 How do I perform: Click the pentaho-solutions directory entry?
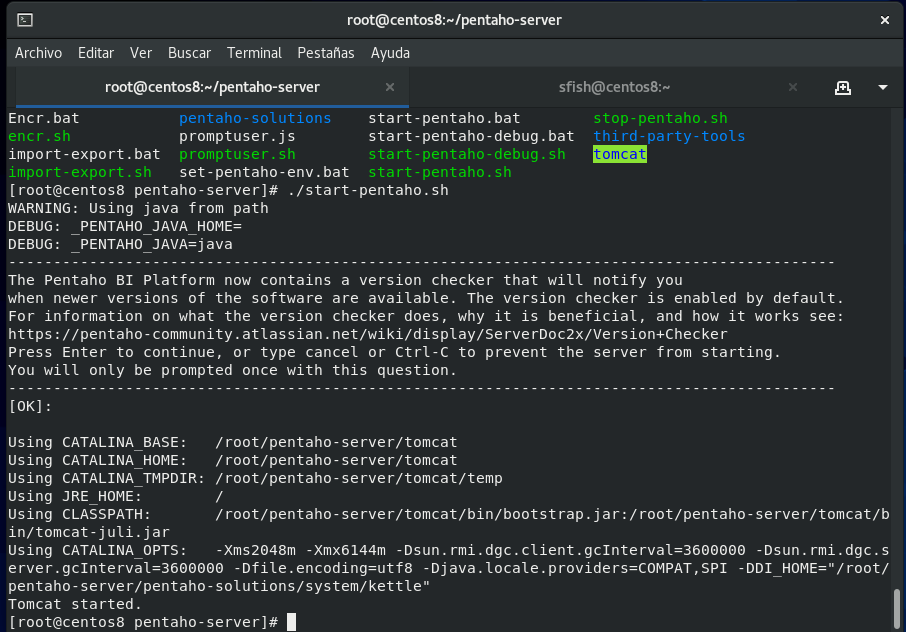(255, 118)
